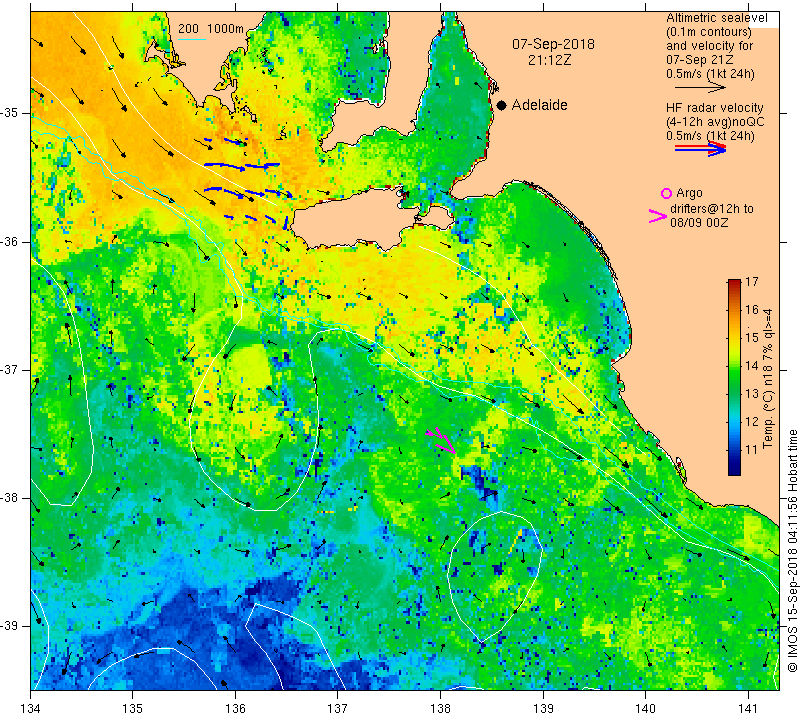Click the 21:12Z time label

[549, 60]
